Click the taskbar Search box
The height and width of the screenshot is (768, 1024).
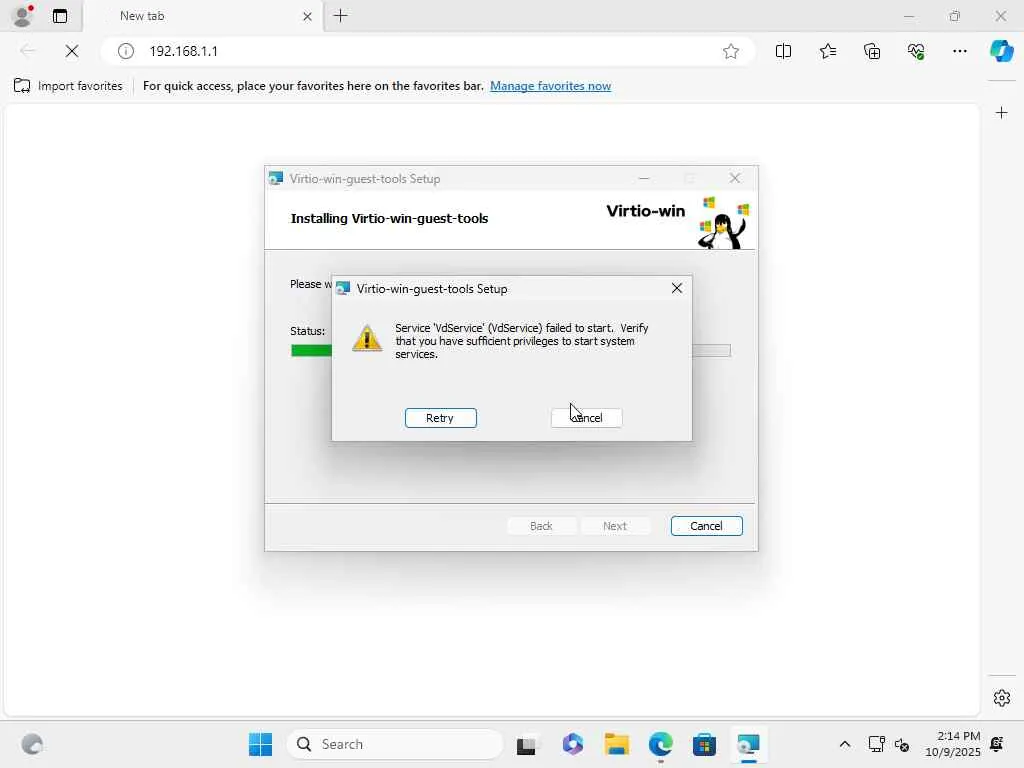[x=395, y=744]
